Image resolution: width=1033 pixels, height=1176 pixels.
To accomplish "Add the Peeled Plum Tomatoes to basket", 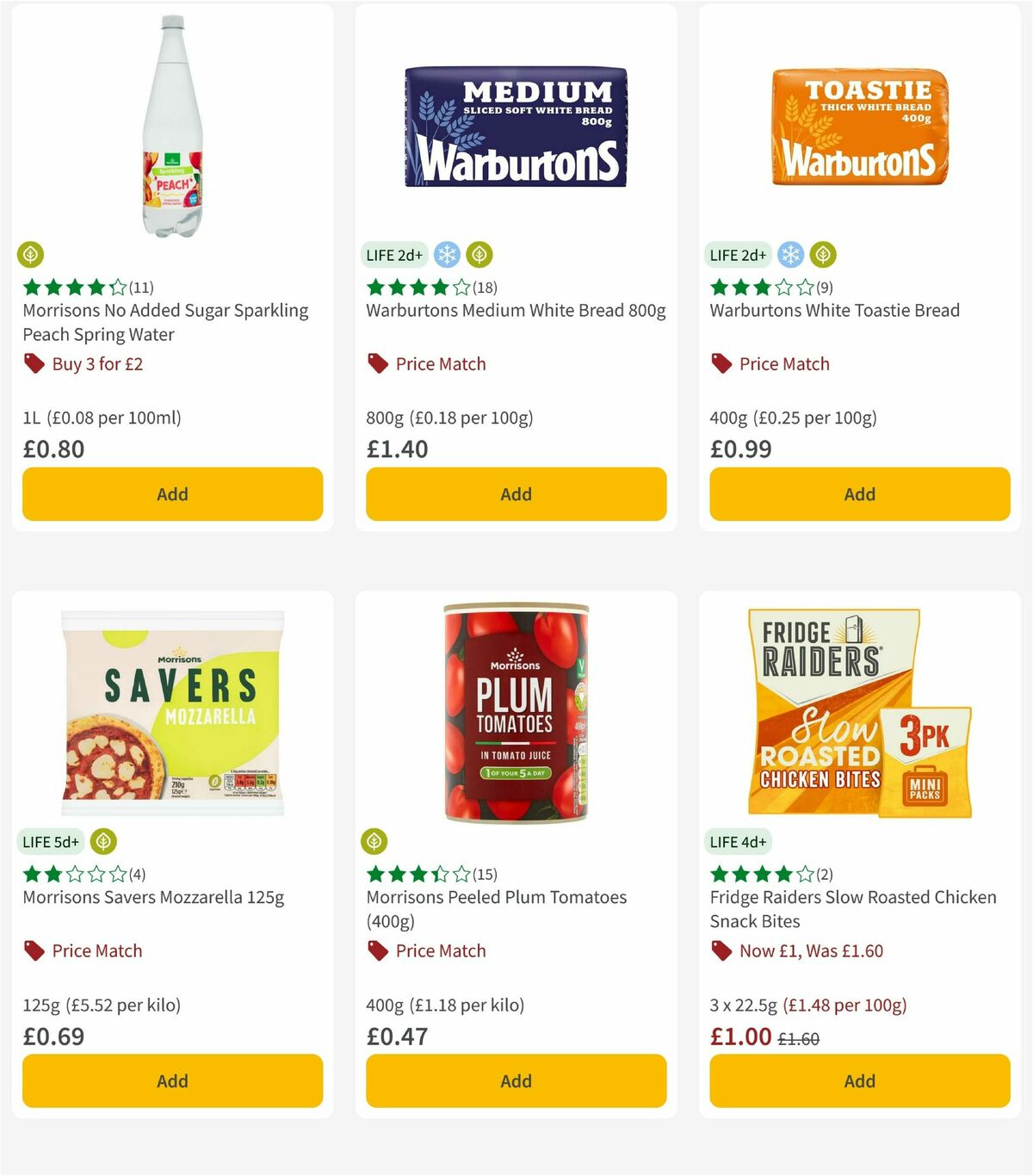I will [516, 1080].
